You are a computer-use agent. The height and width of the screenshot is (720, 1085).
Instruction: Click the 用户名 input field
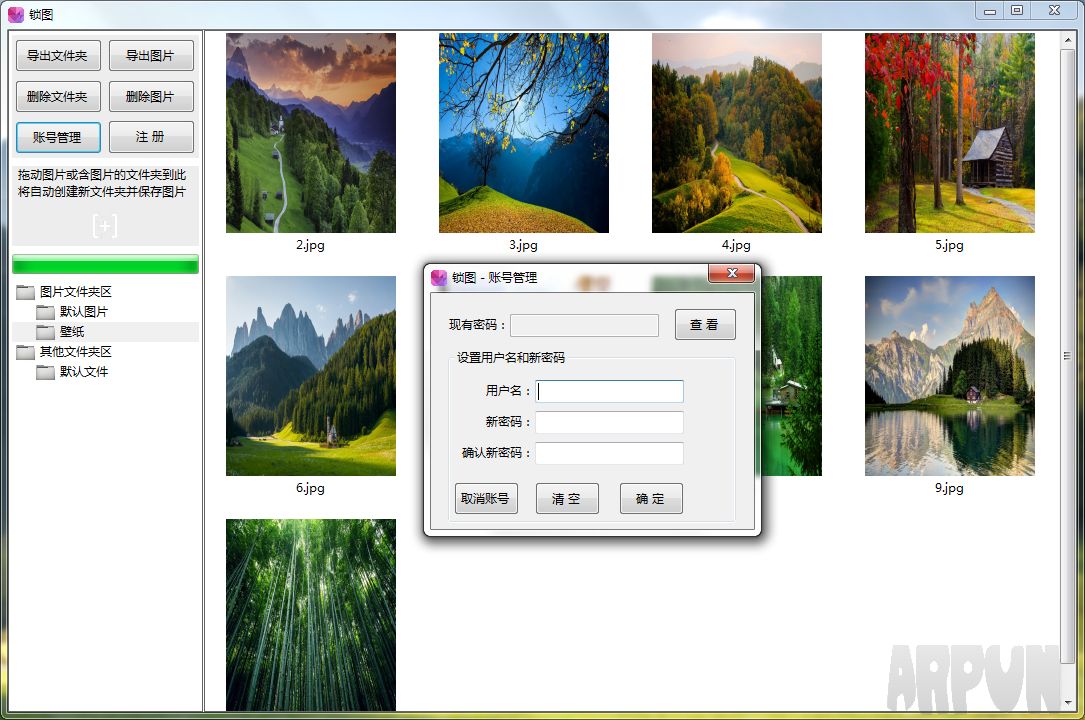610,391
